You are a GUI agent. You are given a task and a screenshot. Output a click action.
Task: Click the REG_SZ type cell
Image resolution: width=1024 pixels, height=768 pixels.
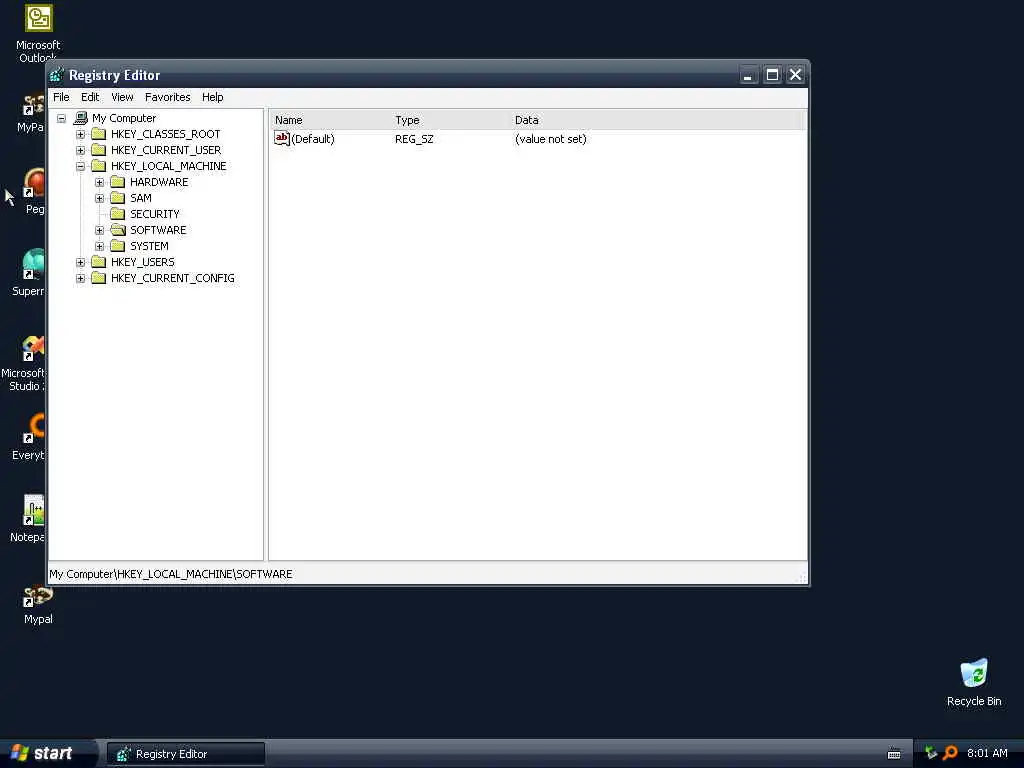coord(414,139)
